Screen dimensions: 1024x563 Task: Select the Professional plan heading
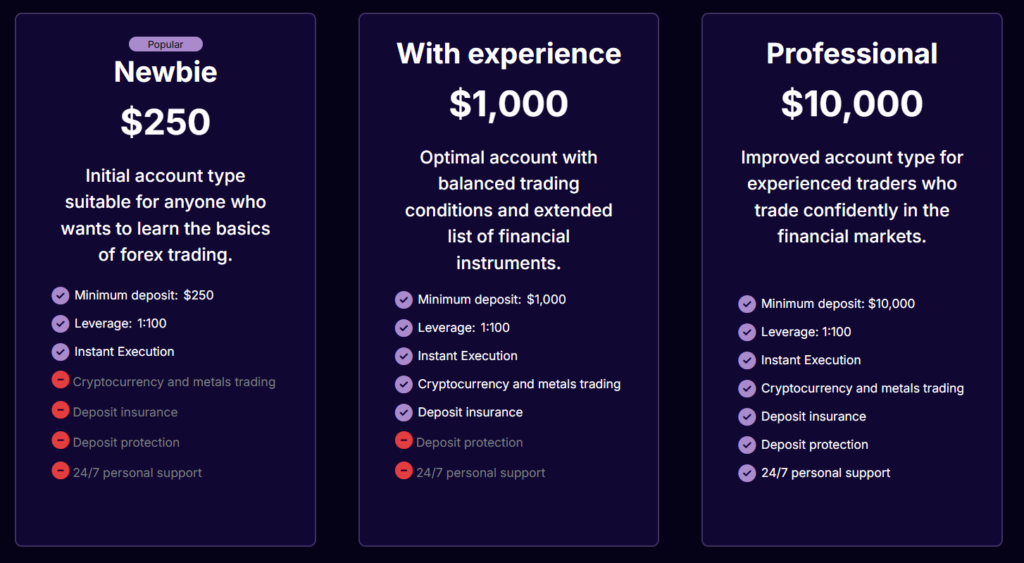pyautogui.click(x=852, y=53)
